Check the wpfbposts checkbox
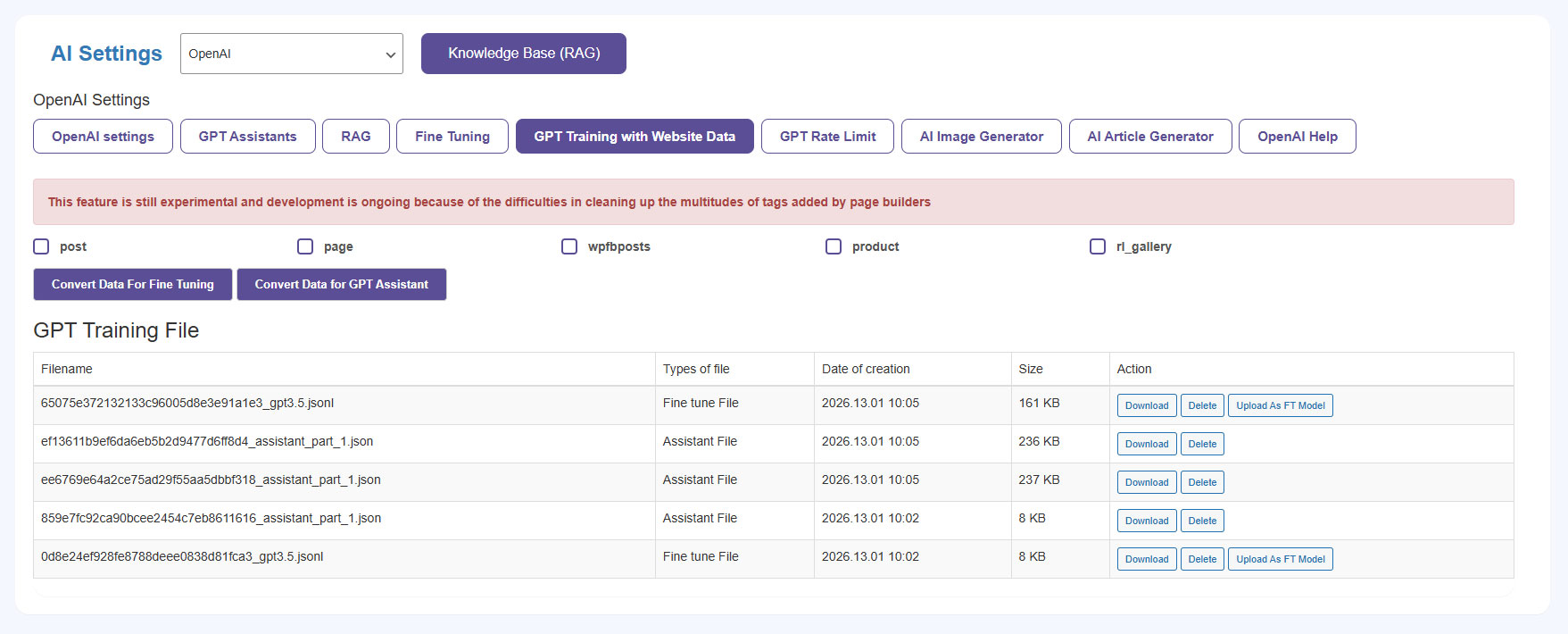This screenshot has height=634, width=1568. [569, 246]
